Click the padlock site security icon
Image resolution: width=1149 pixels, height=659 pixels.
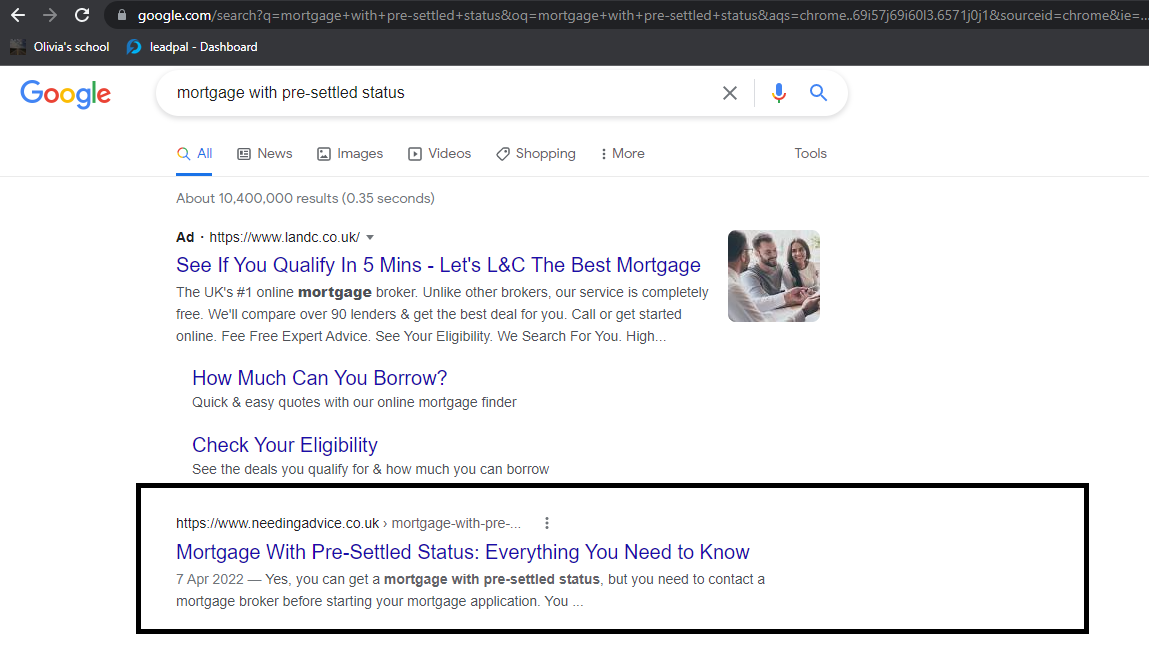(122, 15)
